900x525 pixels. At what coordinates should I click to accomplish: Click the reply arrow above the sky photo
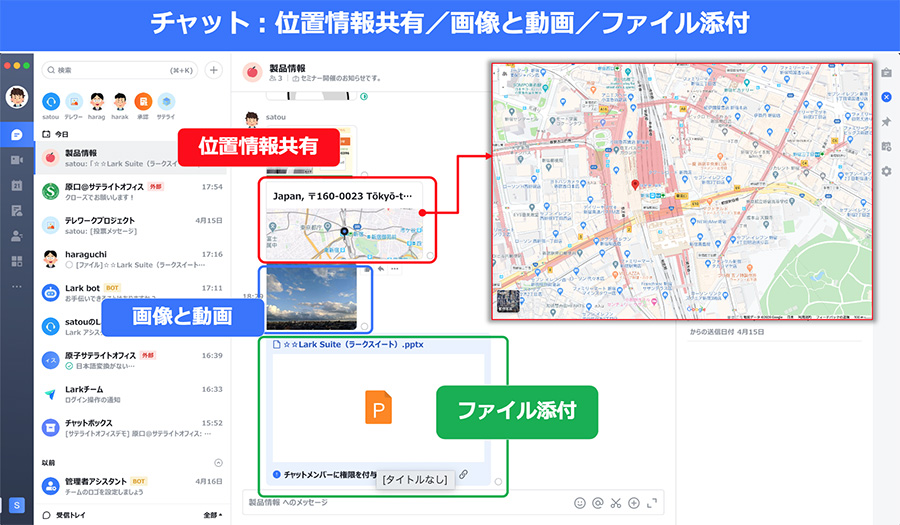tap(381, 269)
